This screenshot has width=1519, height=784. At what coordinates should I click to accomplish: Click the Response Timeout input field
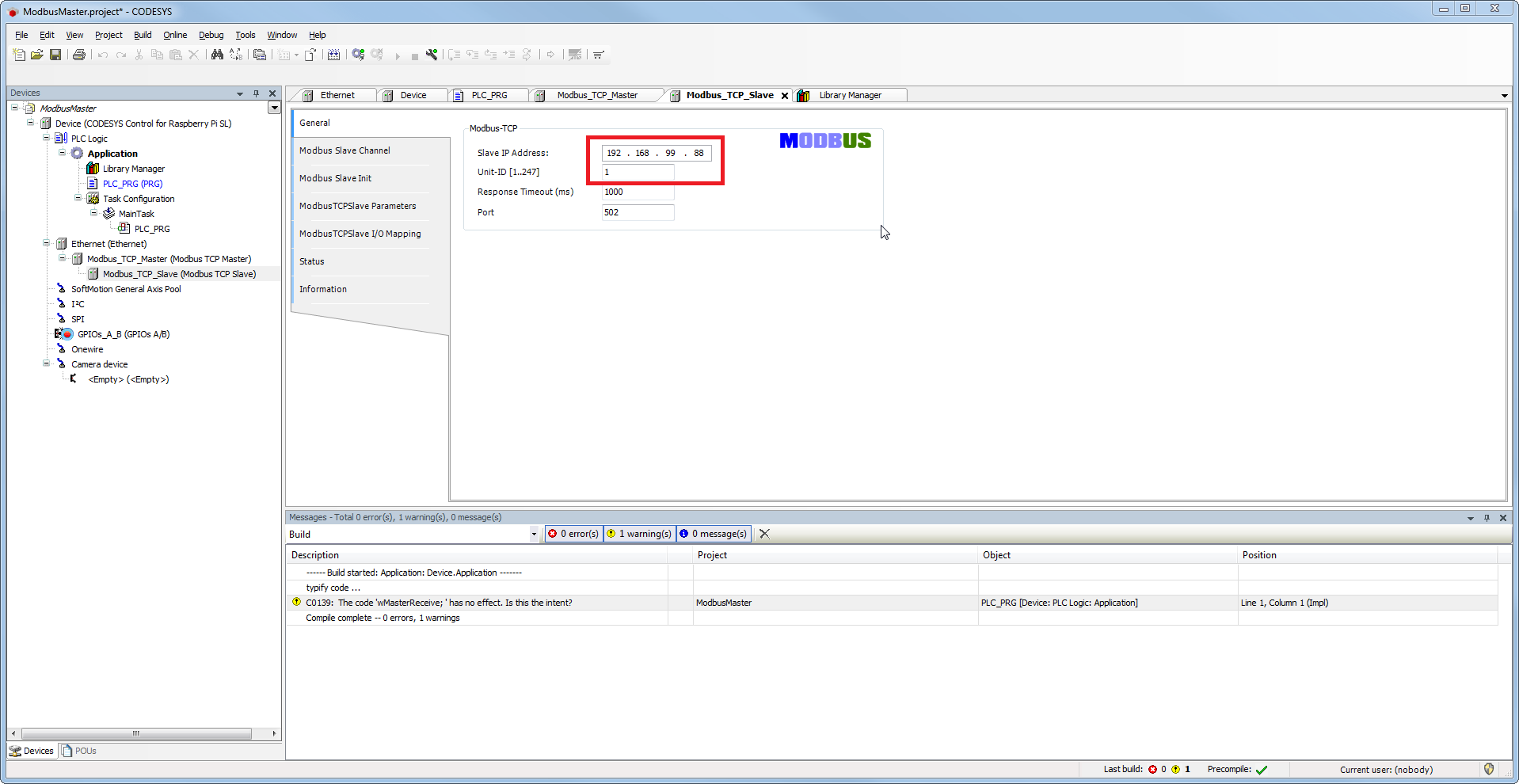pos(638,192)
